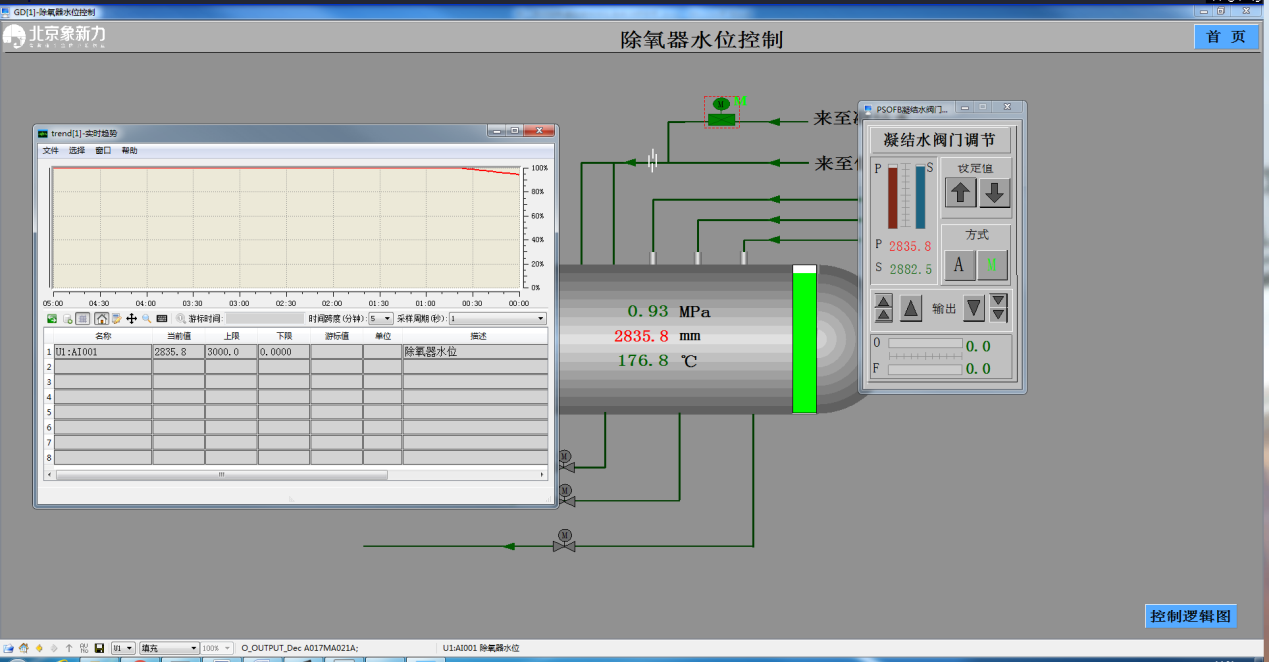Click the setpoint increase up-arrow button
The image size is (1269, 662).
point(961,193)
